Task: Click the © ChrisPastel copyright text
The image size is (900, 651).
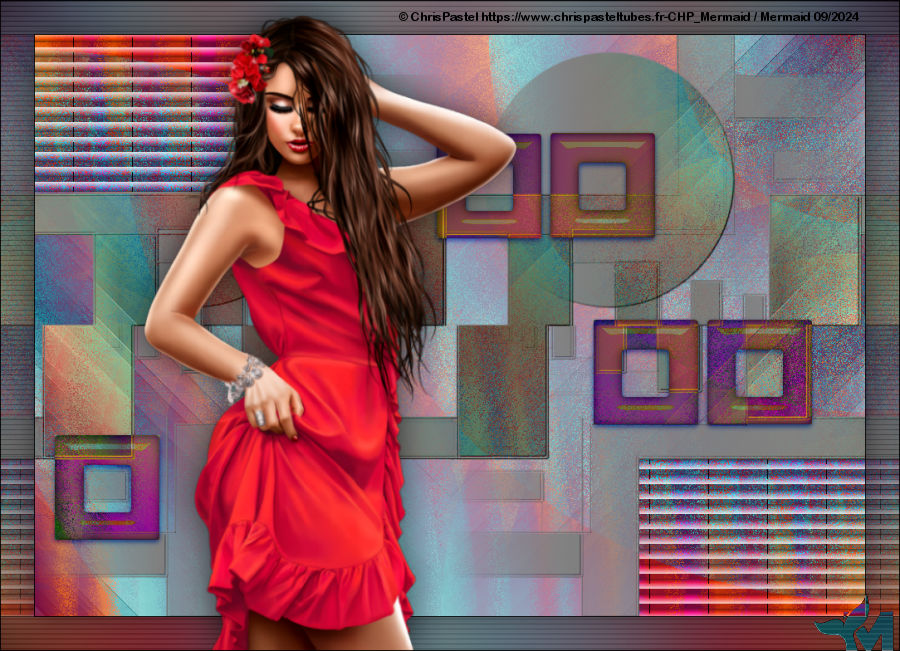Action: [438, 16]
